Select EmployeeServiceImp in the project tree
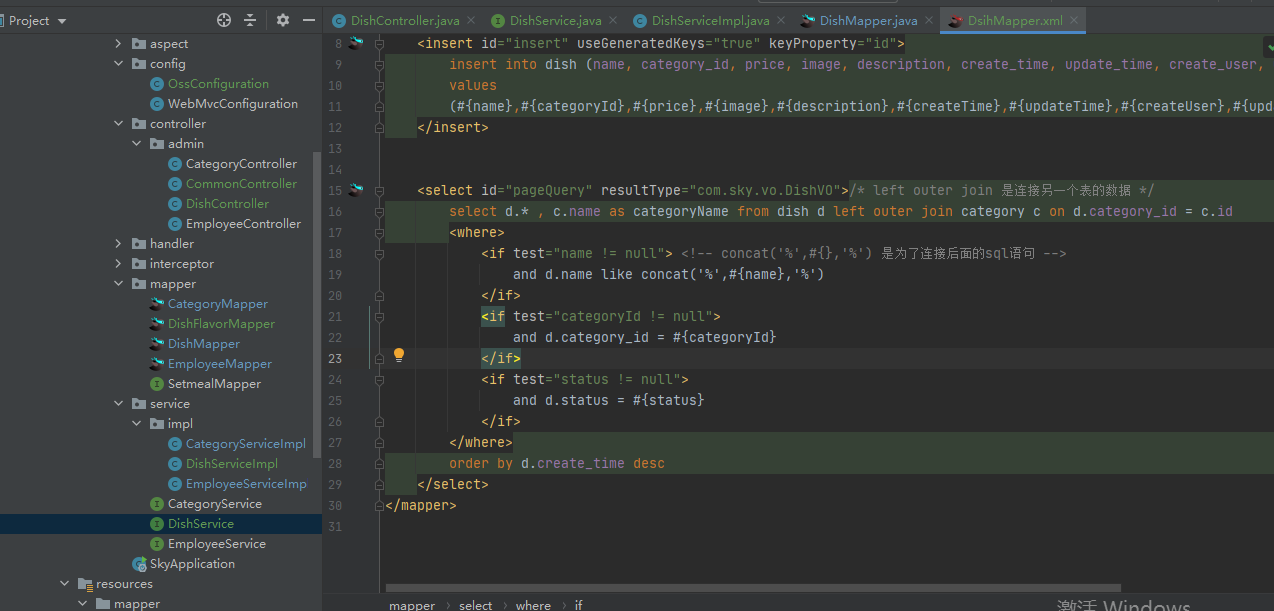This screenshot has height=611, width=1274. tap(246, 484)
